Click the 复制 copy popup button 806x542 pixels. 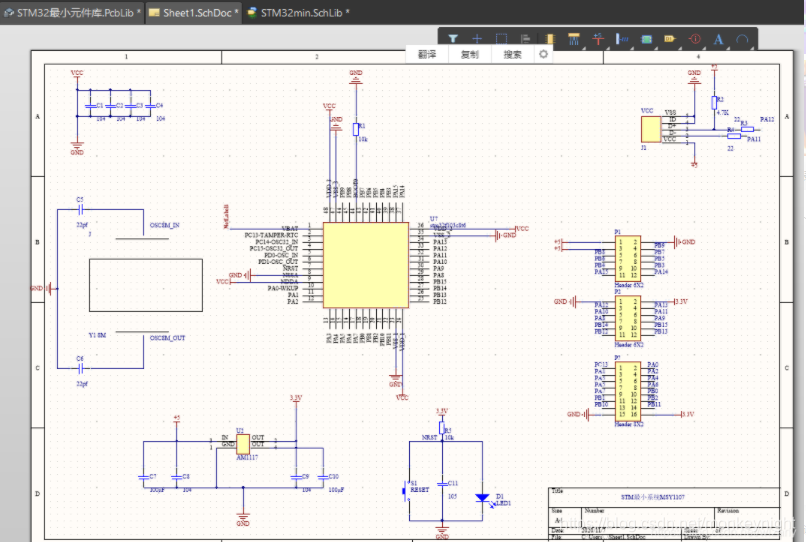pos(469,54)
